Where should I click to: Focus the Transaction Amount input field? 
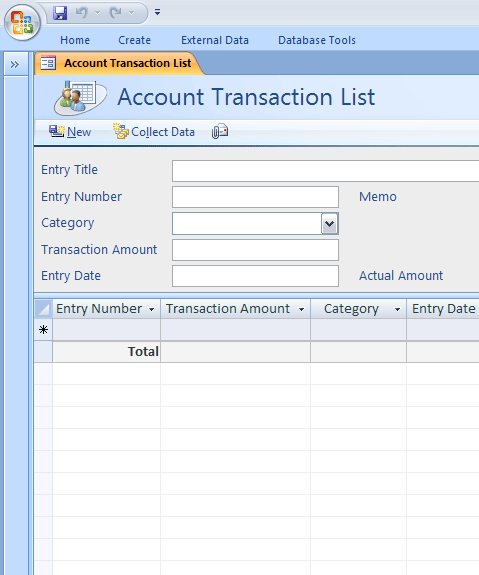point(255,250)
